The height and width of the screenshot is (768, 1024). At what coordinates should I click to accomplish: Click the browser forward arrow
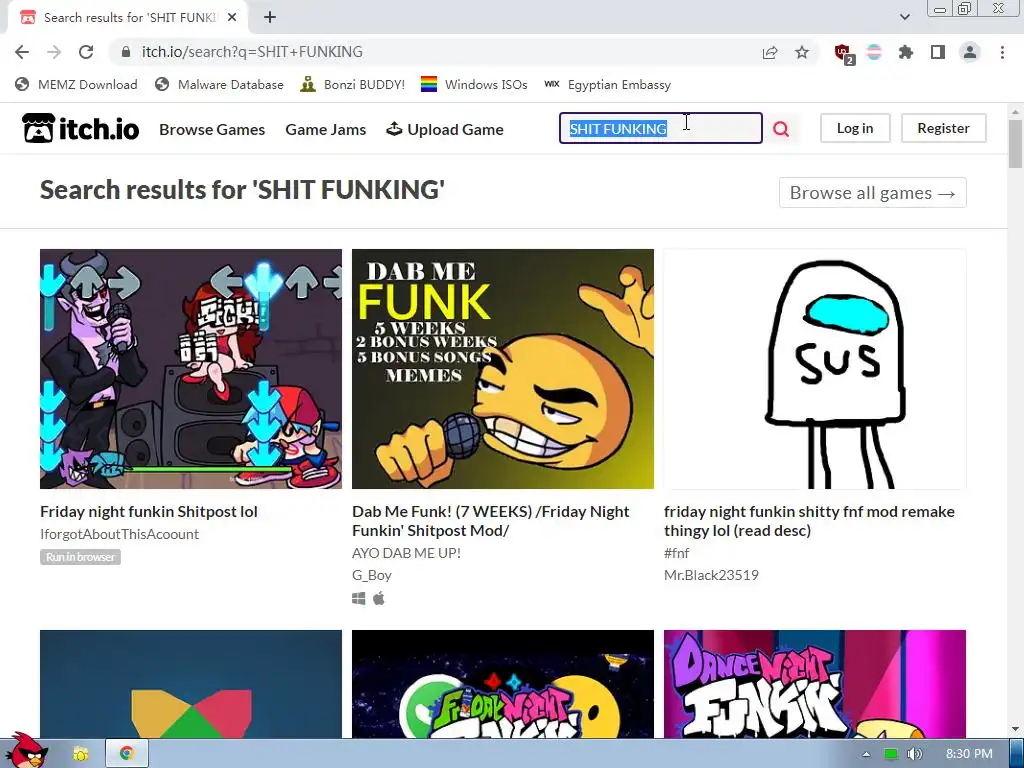pos(54,52)
